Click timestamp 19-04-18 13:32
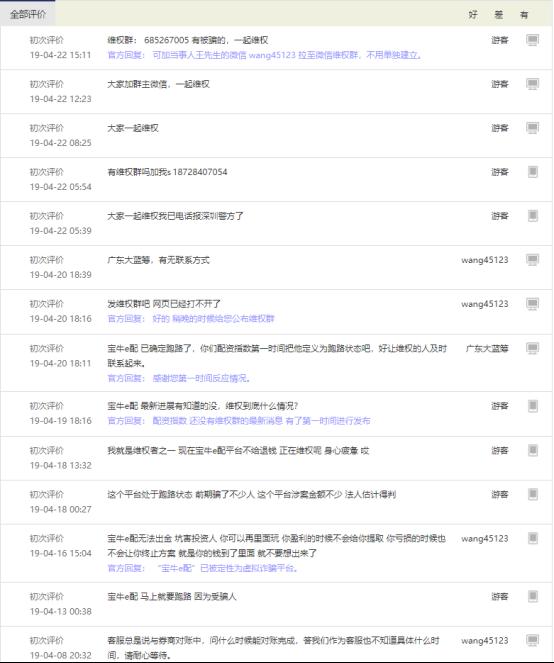Screen dimensions: 554x663 (x=60, y=466)
